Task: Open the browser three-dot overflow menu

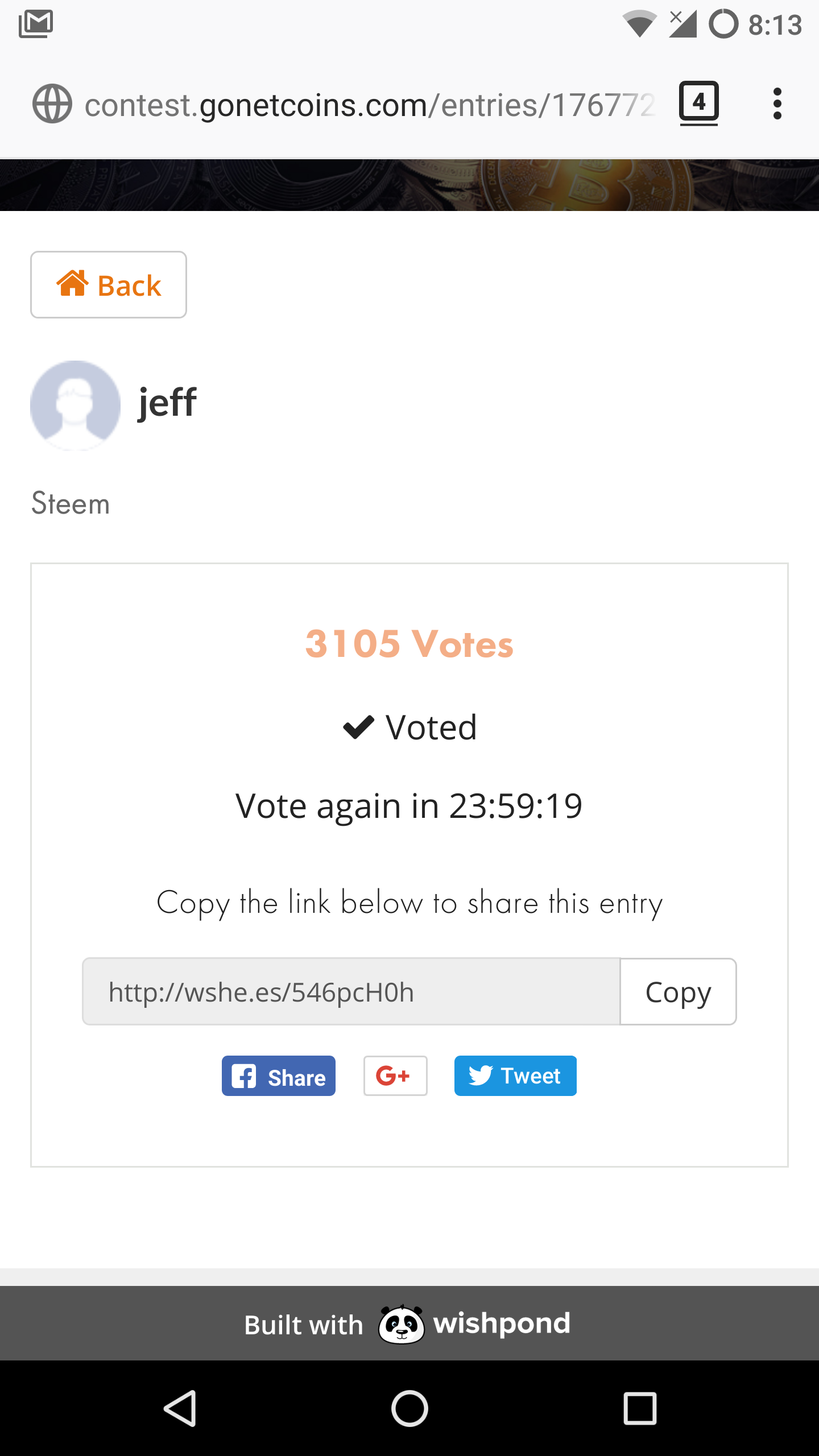Action: click(x=777, y=104)
